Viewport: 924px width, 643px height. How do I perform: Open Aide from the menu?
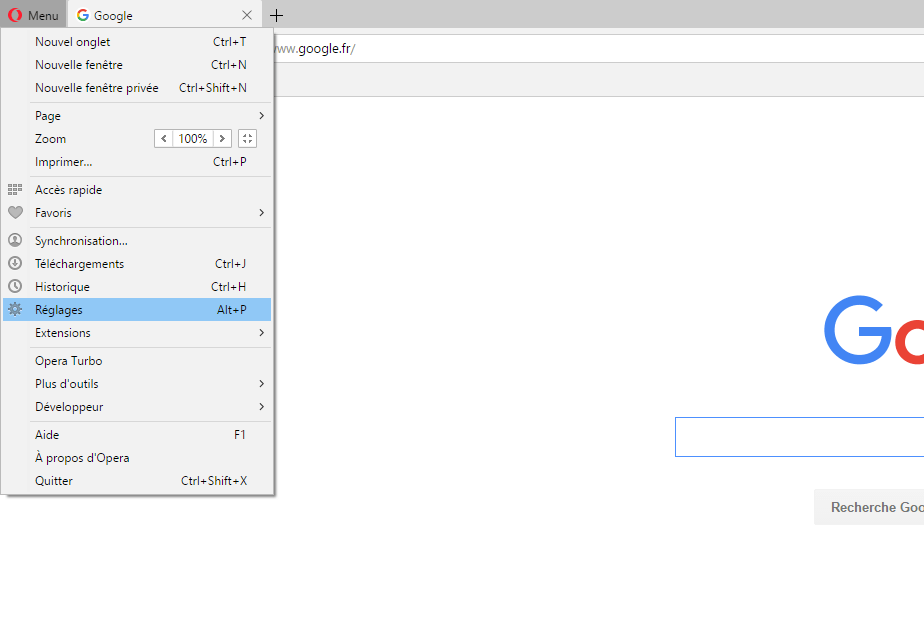click(x=137, y=434)
